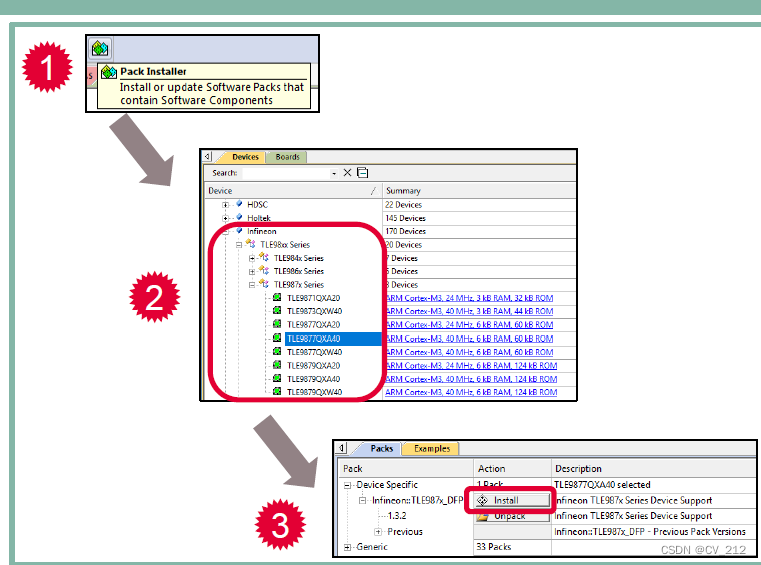761x565 pixels.
Task: Switch to the Boards tab
Action: click(x=287, y=157)
